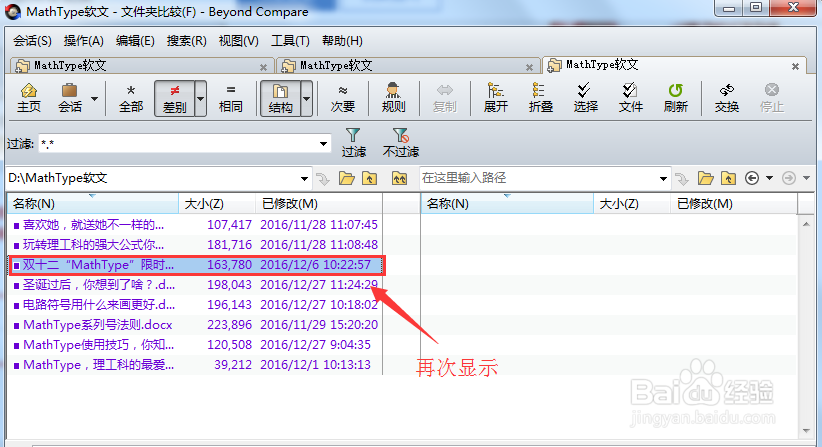Image resolution: width=822 pixels, height=447 pixels.
Task: Expand the Sessions (会话) dropdown arrow
Action: 94,99
